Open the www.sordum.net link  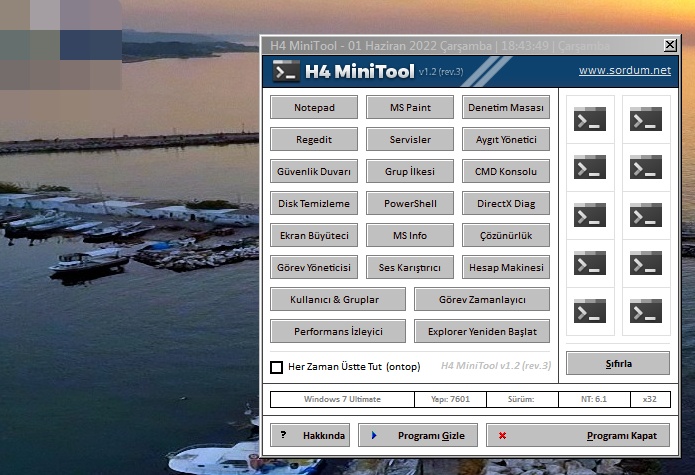[625, 70]
